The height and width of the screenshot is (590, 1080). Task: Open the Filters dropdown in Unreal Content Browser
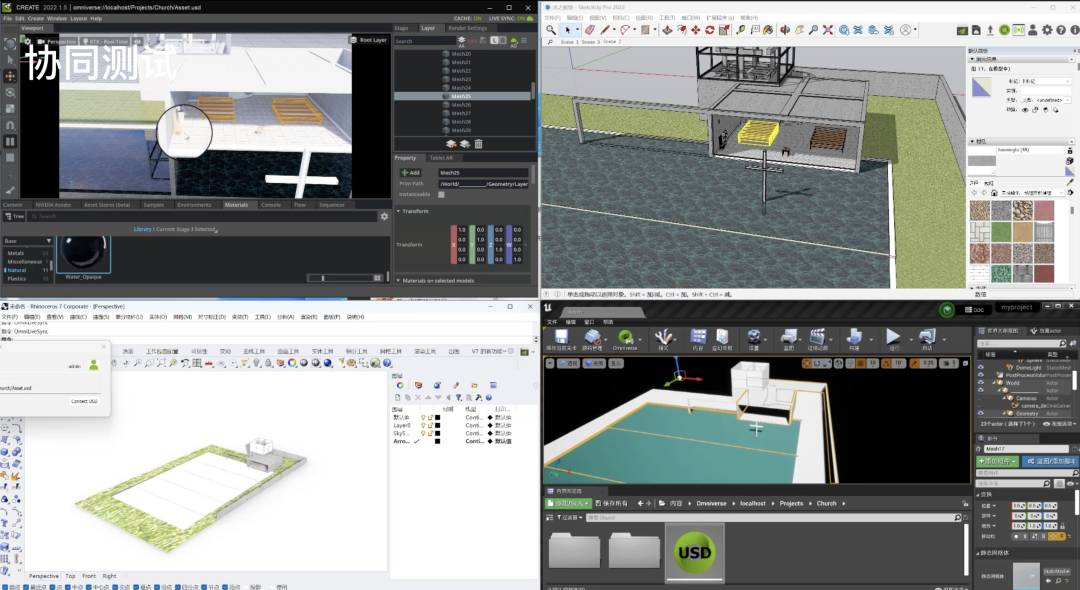point(569,517)
